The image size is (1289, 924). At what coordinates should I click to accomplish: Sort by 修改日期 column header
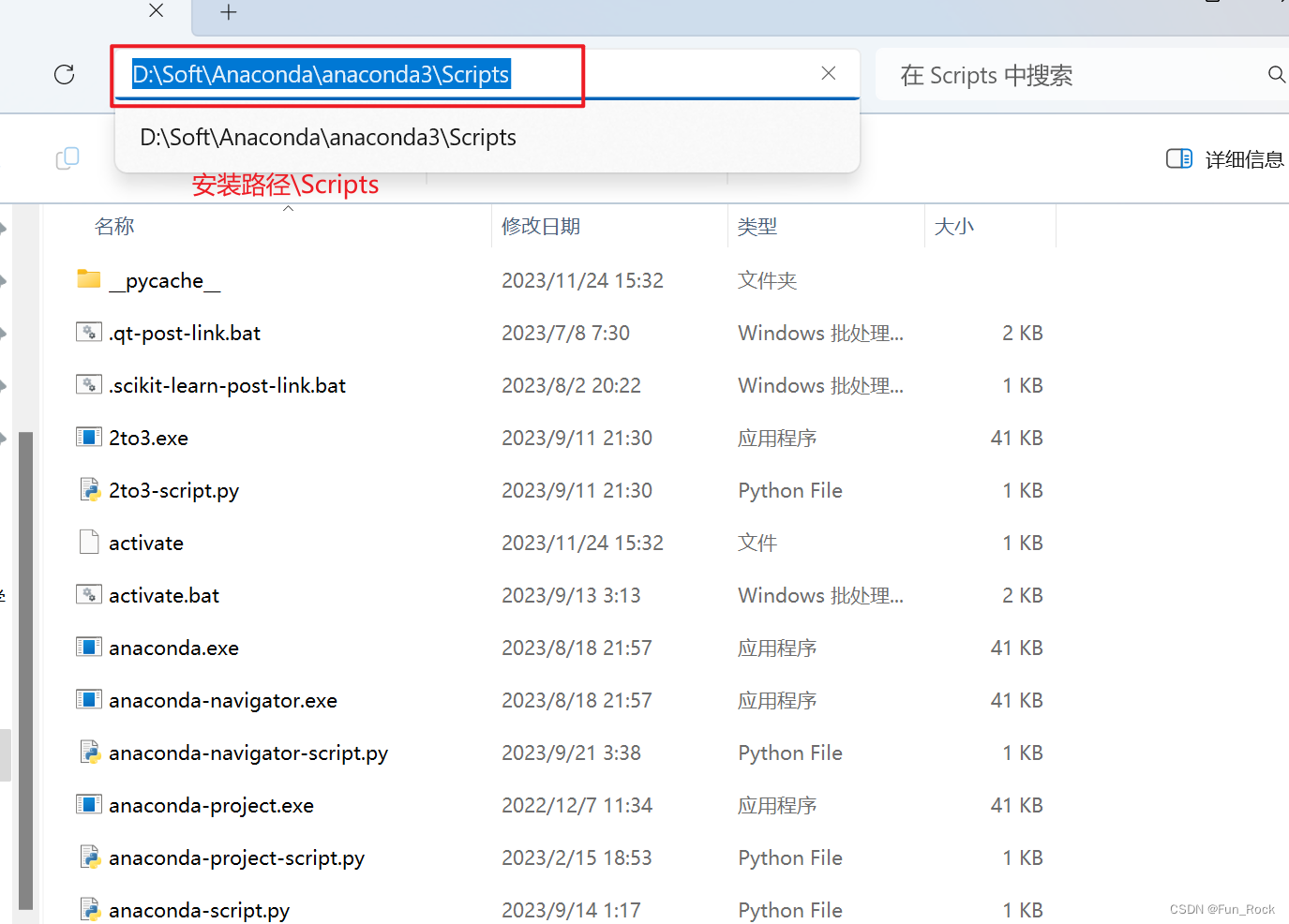[541, 226]
